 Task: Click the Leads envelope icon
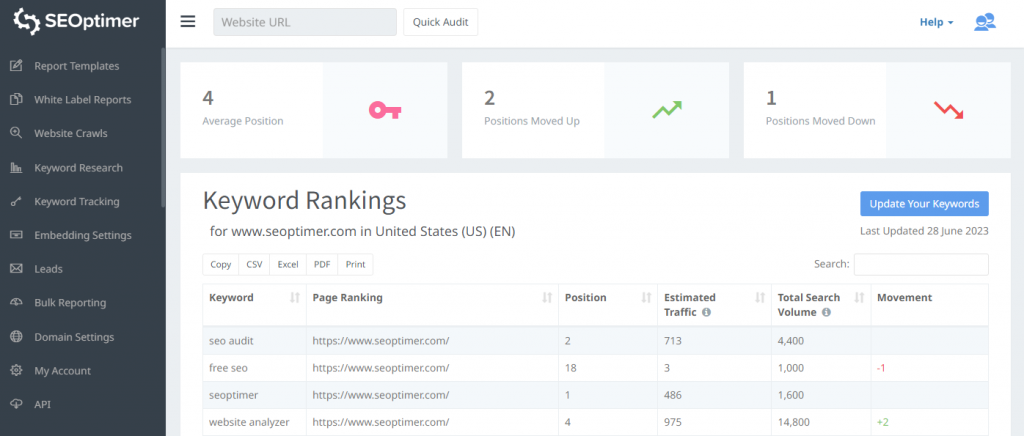pyautogui.click(x=16, y=269)
